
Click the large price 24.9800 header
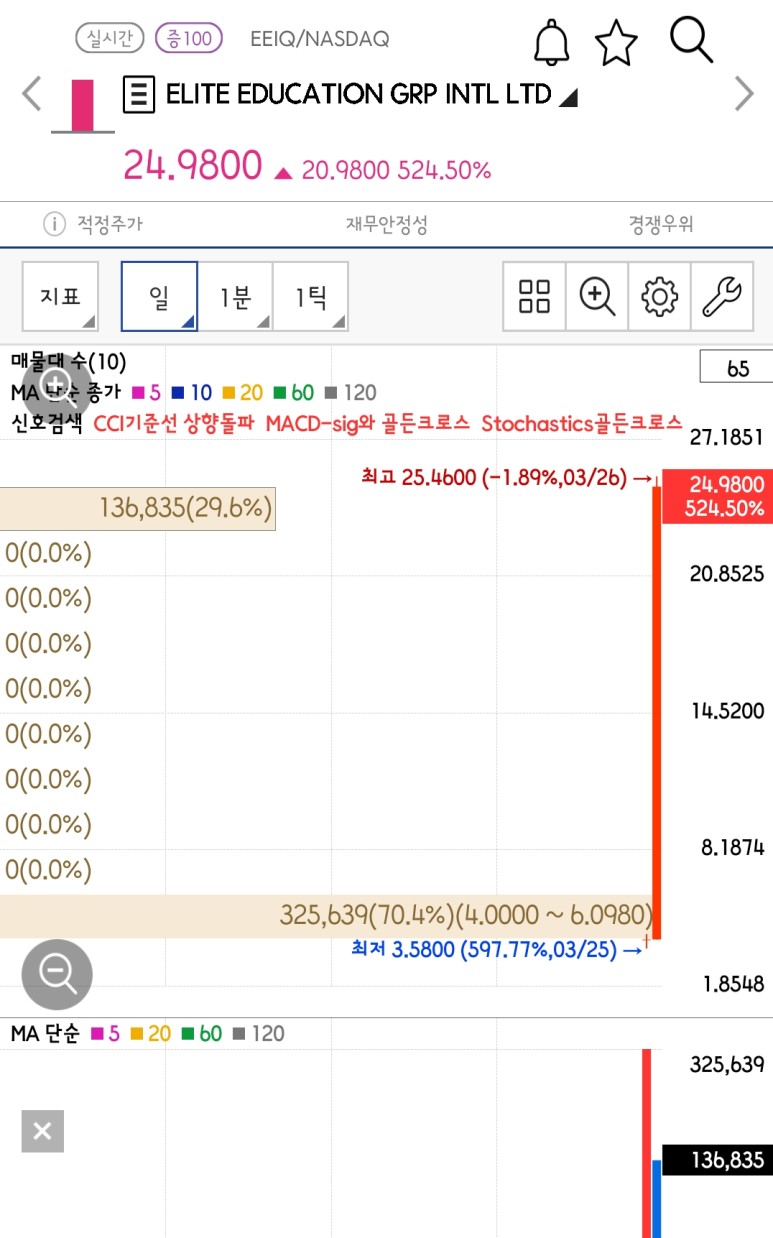click(x=192, y=166)
